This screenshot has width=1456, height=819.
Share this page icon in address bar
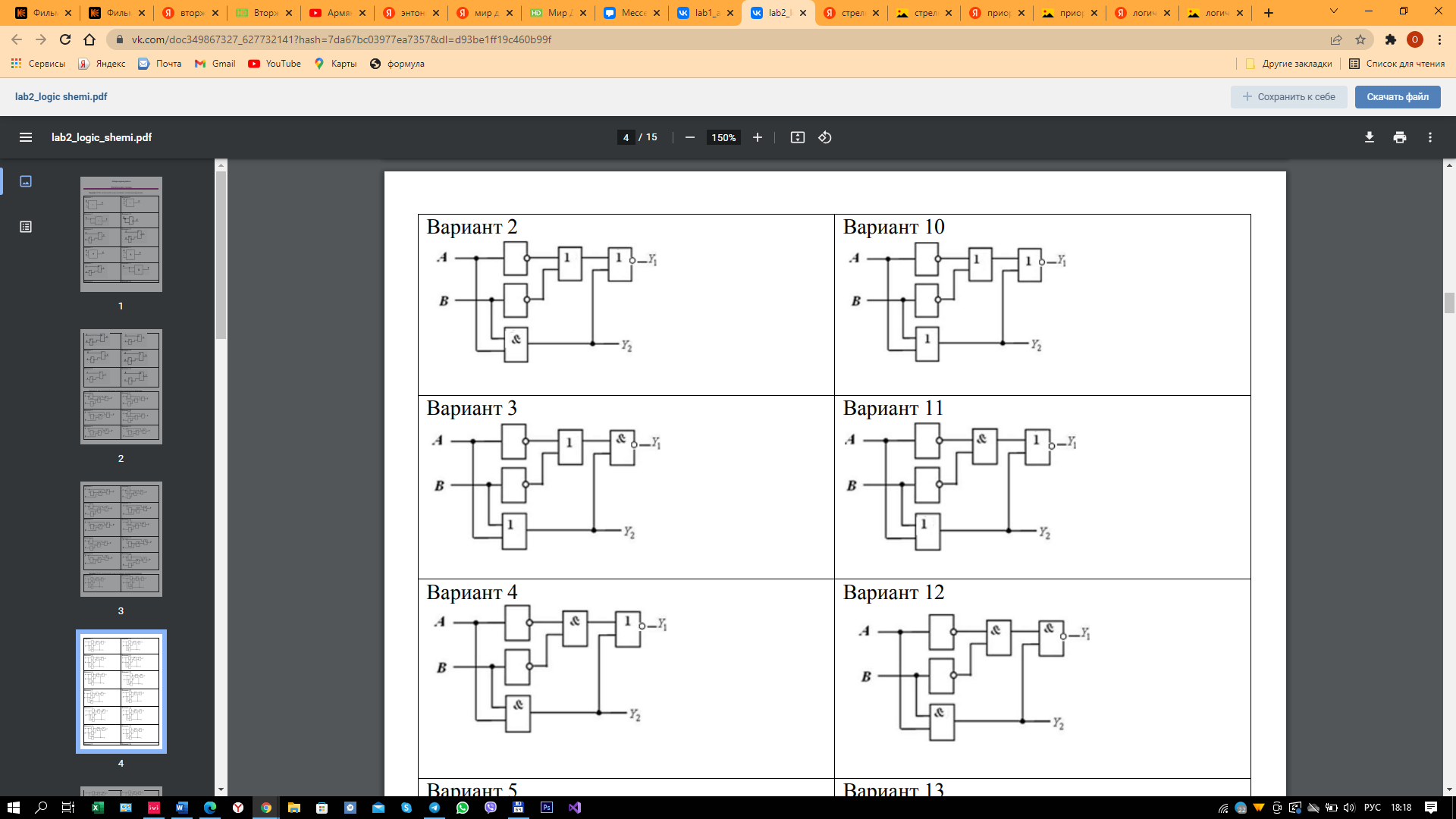[1336, 39]
